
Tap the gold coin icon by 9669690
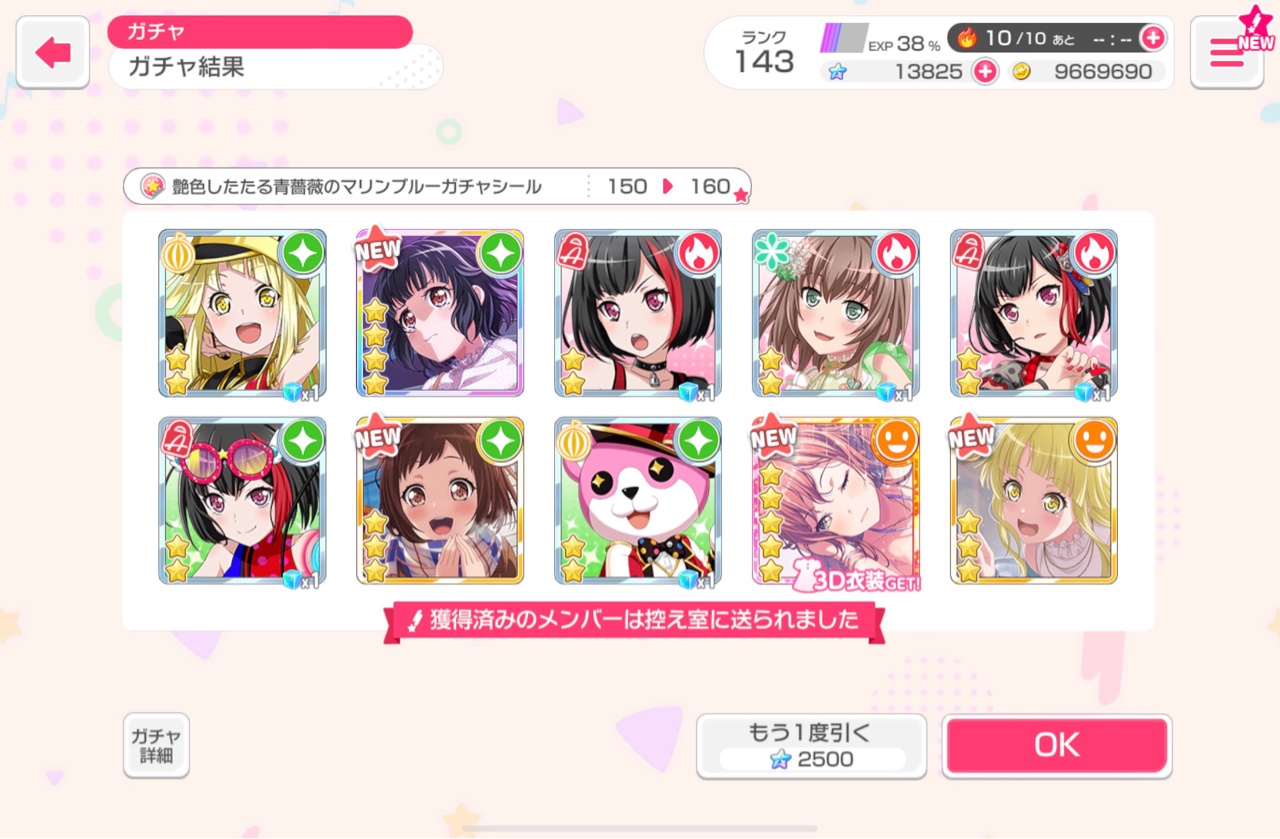1021,71
